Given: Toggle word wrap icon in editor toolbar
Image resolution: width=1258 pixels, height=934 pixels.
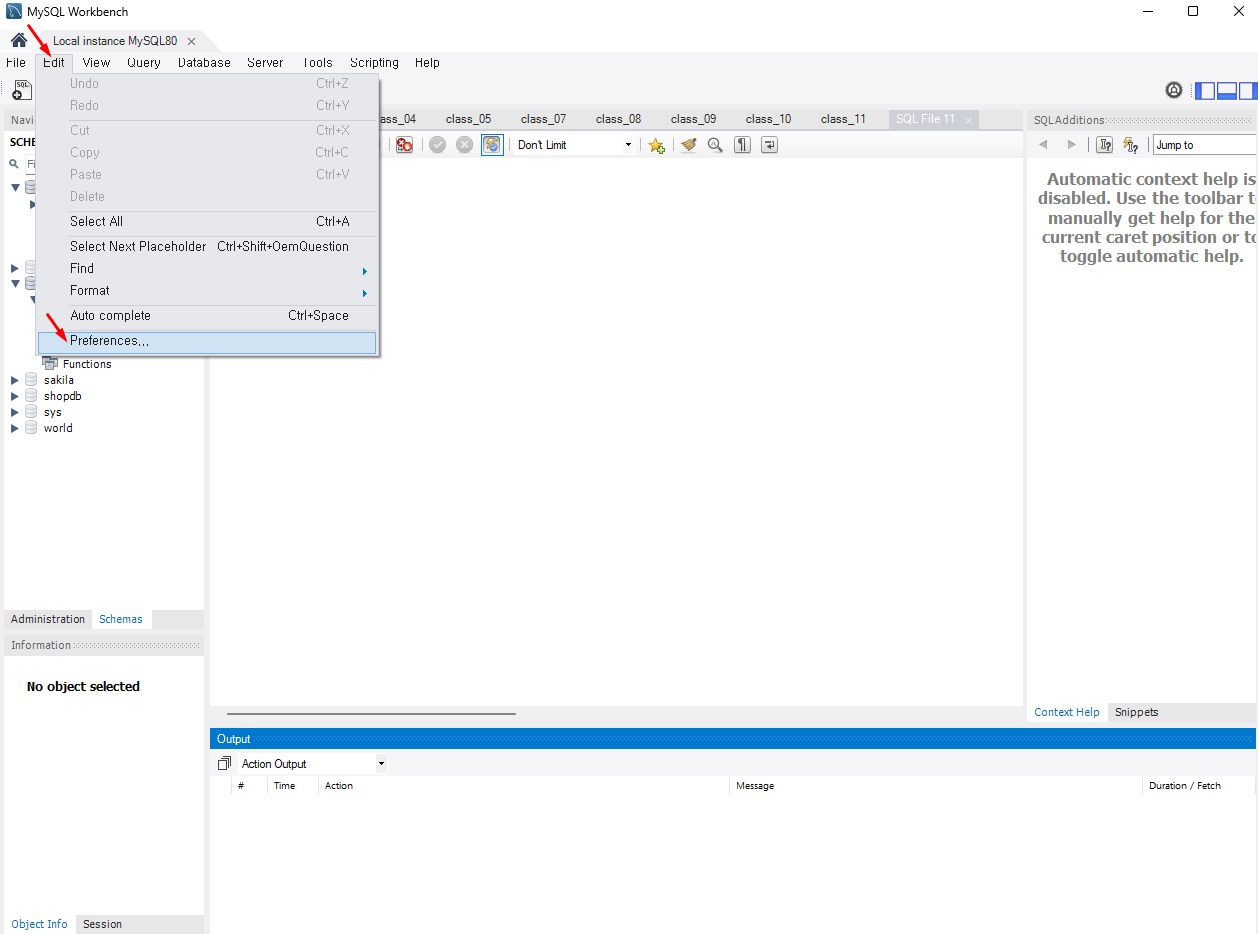Looking at the screenshot, I should click(769, 145).
